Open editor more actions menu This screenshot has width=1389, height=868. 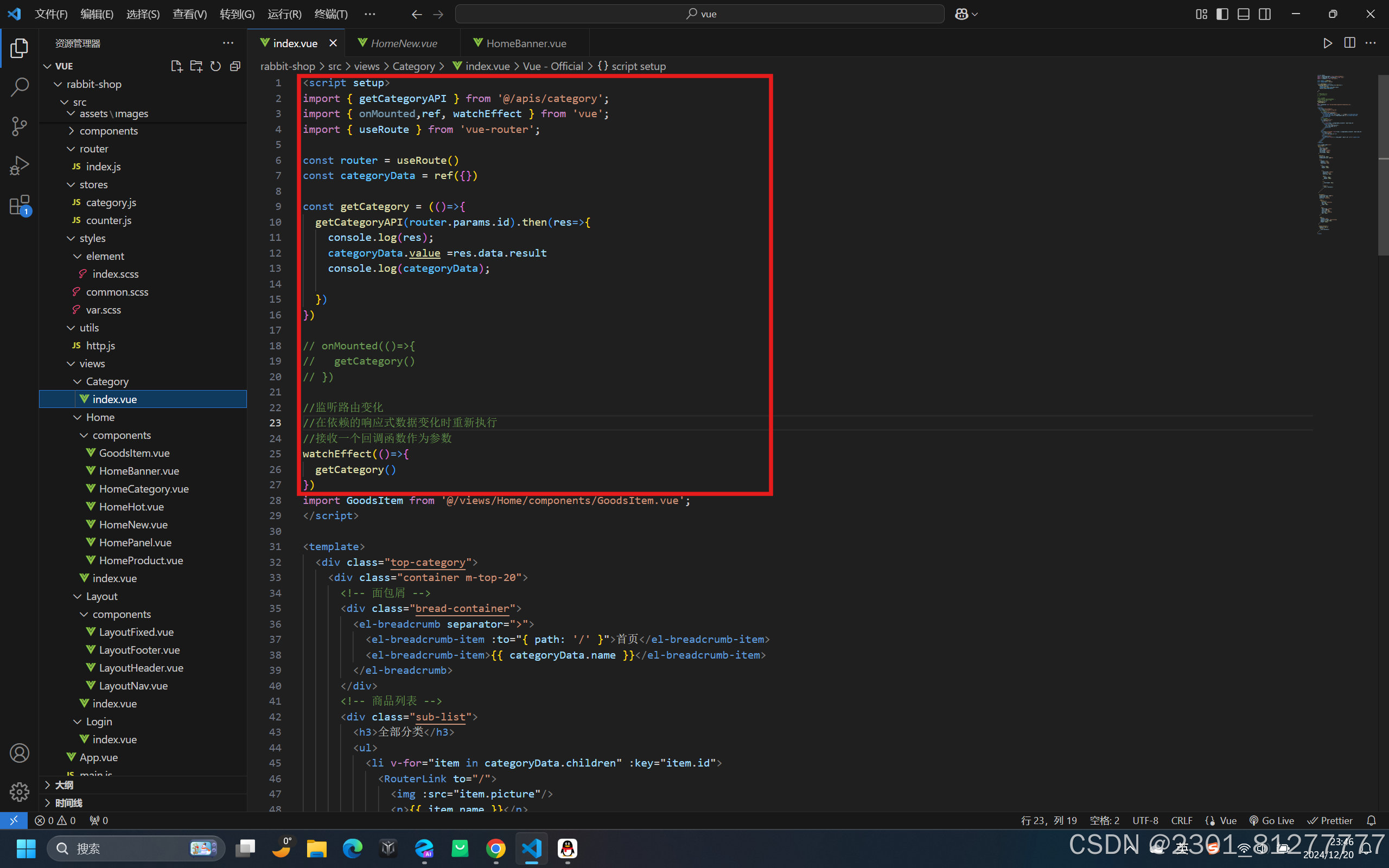[1371, 43]
